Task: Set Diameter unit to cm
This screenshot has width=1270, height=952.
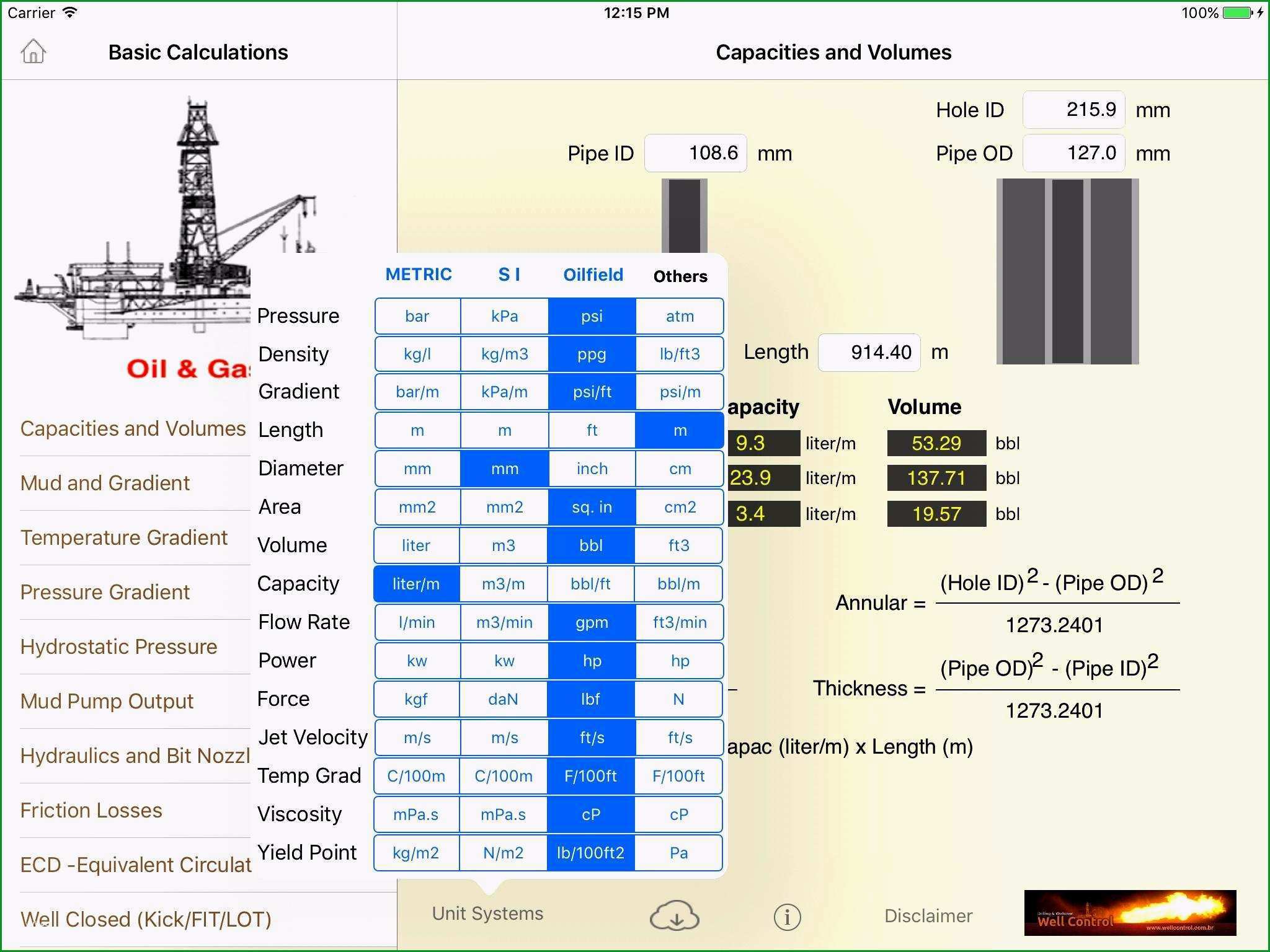Action: coord(680,469)
